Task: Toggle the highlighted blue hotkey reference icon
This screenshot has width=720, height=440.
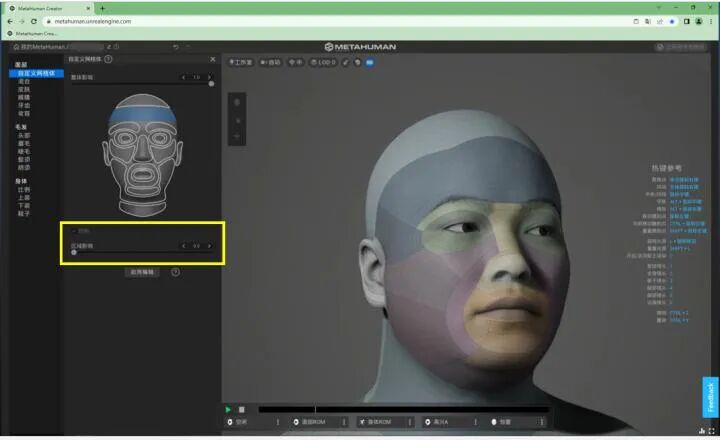Action: pyautogui.click(x=370, y=62)
